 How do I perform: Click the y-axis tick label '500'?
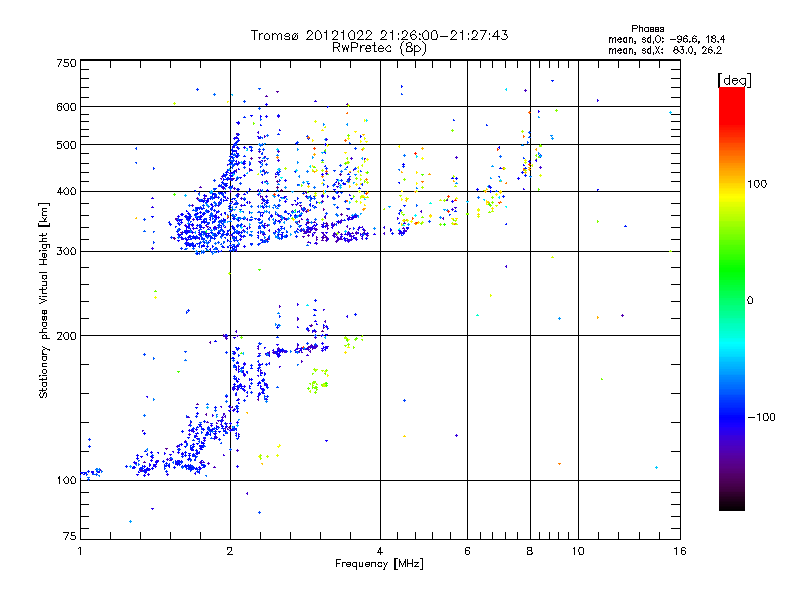click(x=66, y=145)
